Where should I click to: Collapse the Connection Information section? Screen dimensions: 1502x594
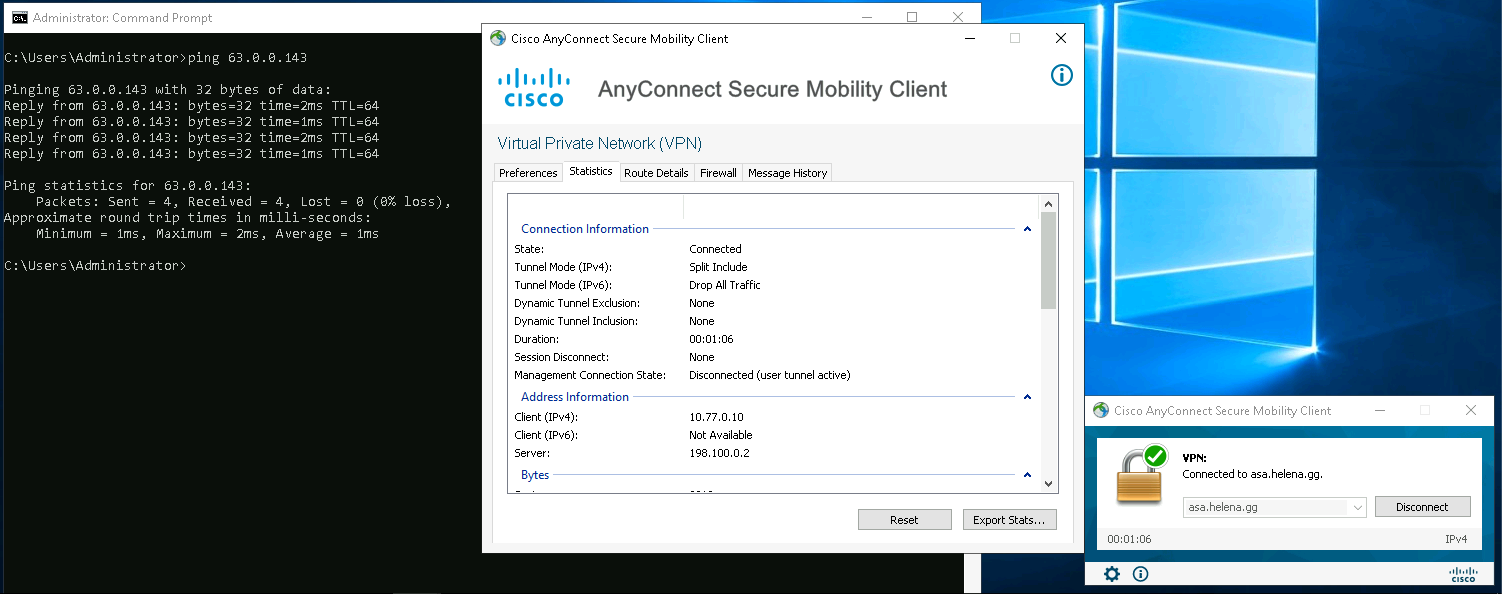point(1026,229)
